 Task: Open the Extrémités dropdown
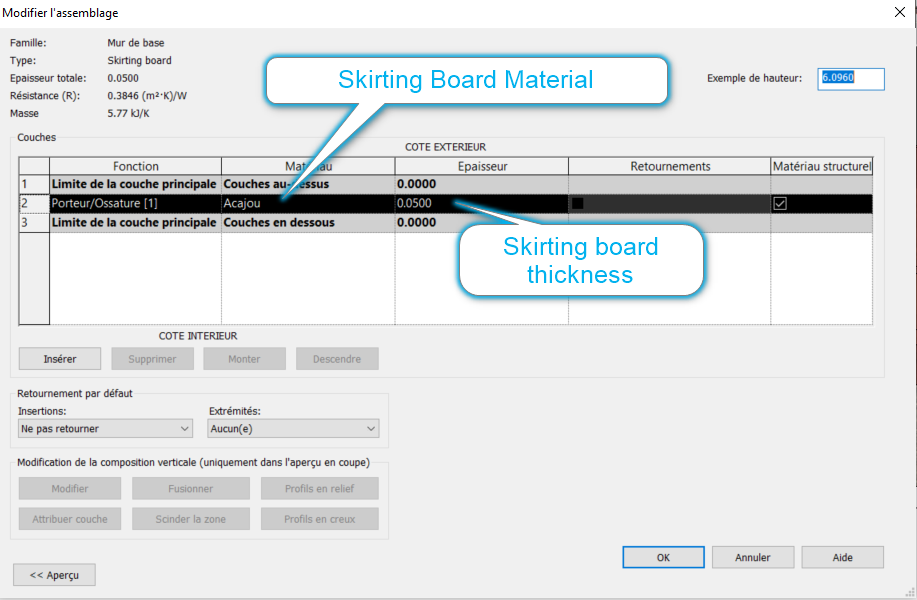[293, 428]
